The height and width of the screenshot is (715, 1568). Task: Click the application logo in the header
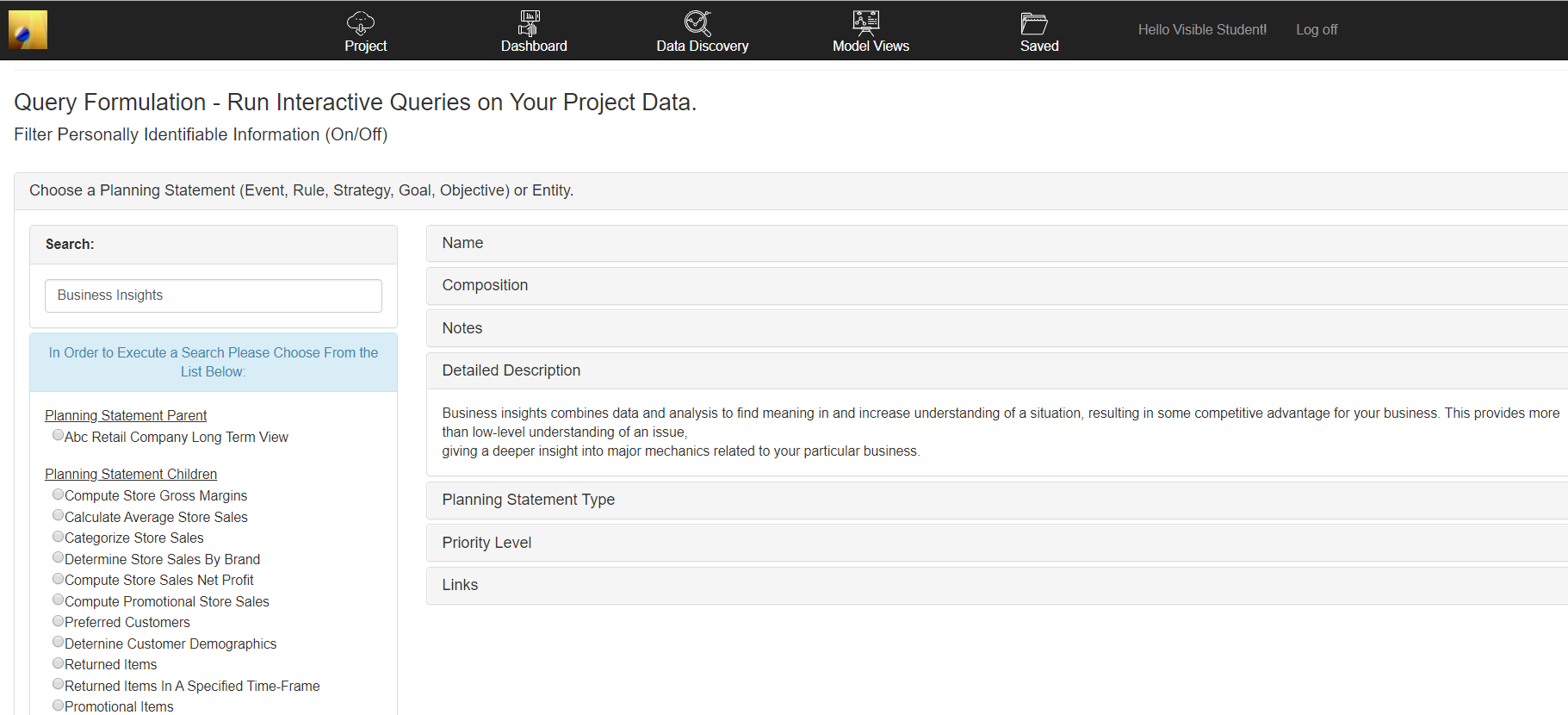[x=28, y=30]
